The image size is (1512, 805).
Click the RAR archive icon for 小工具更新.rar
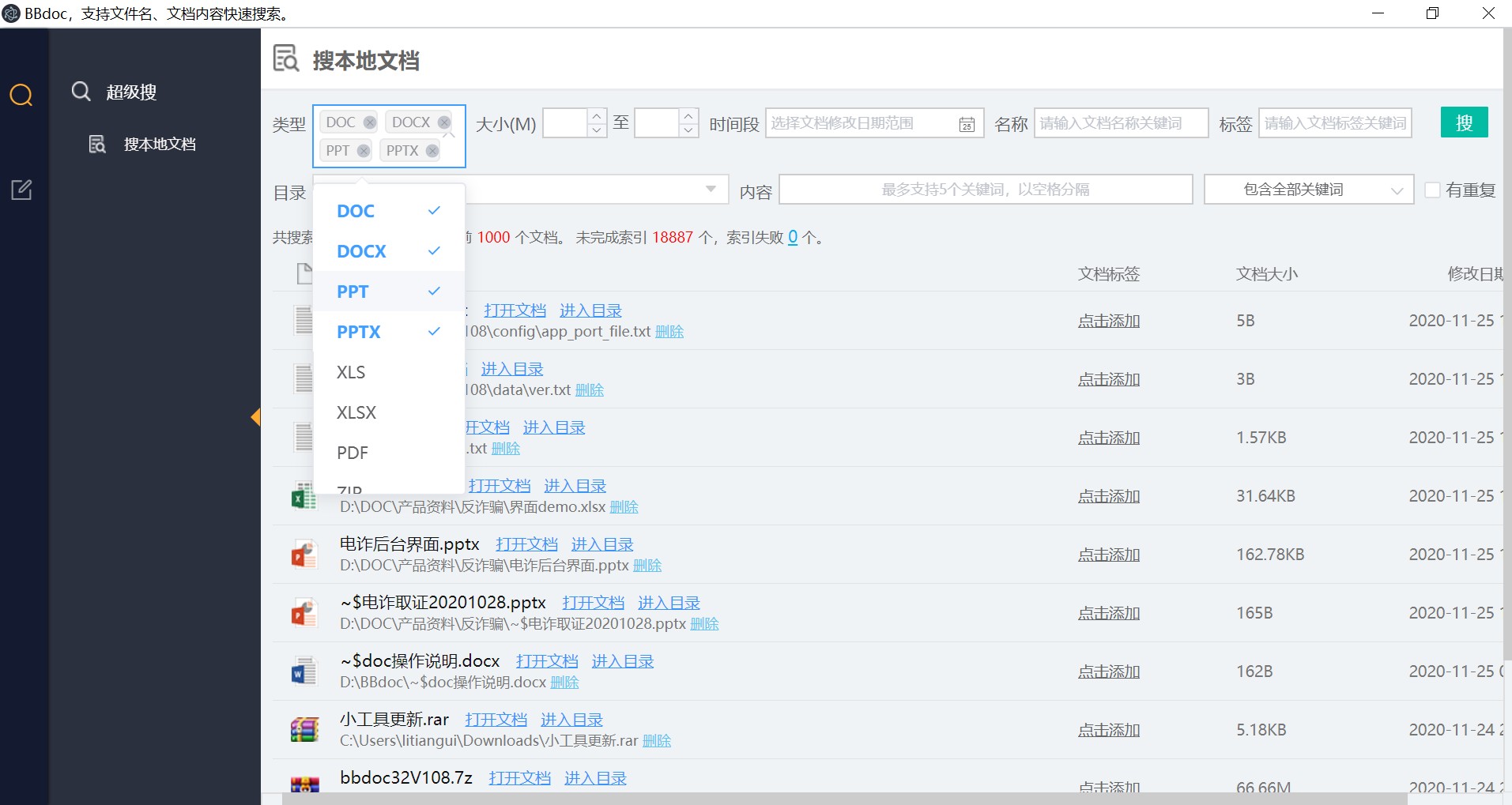304,729
